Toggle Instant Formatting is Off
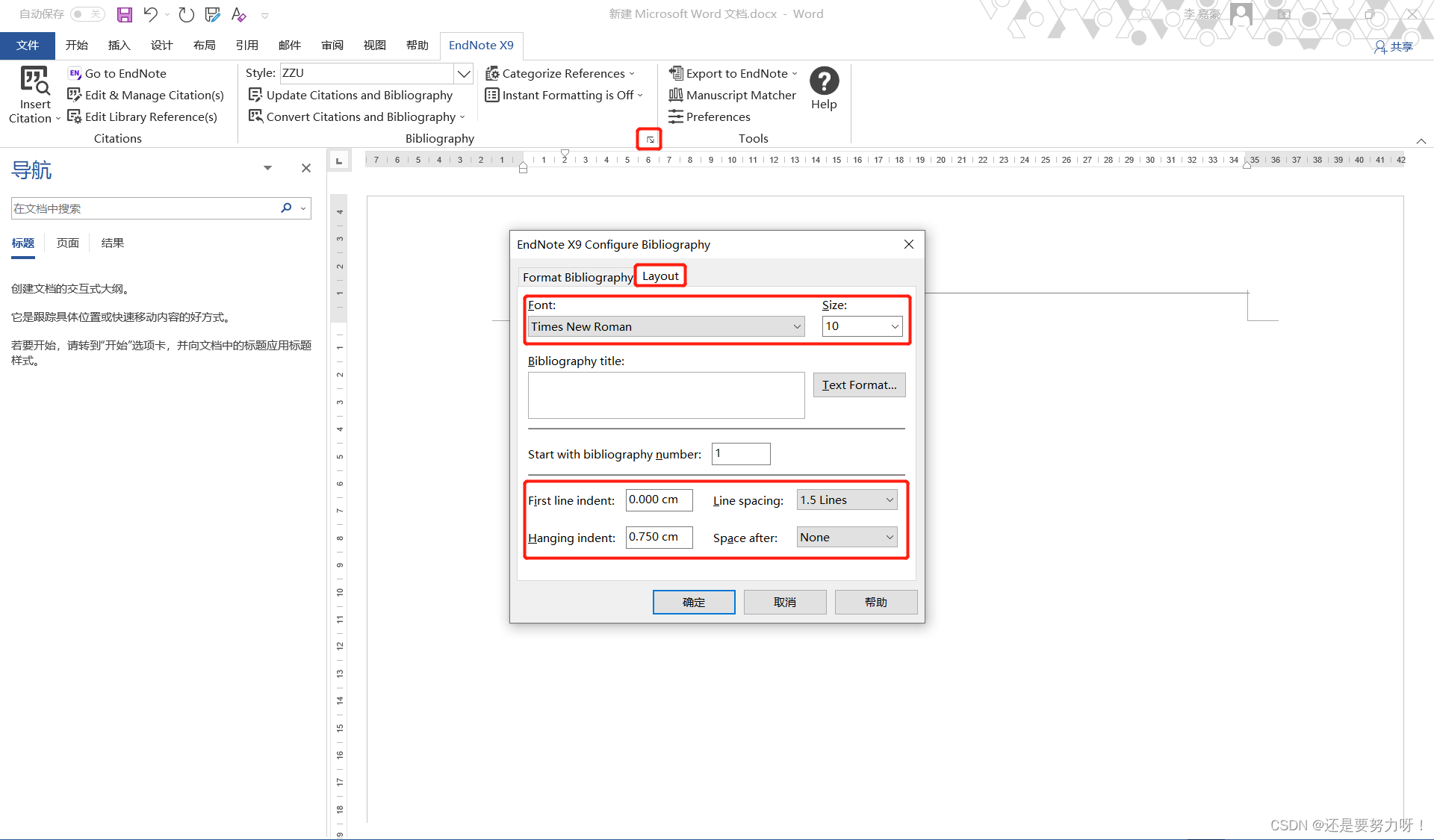This screenshot has height=840, width=1434. (x=567, y=95)
